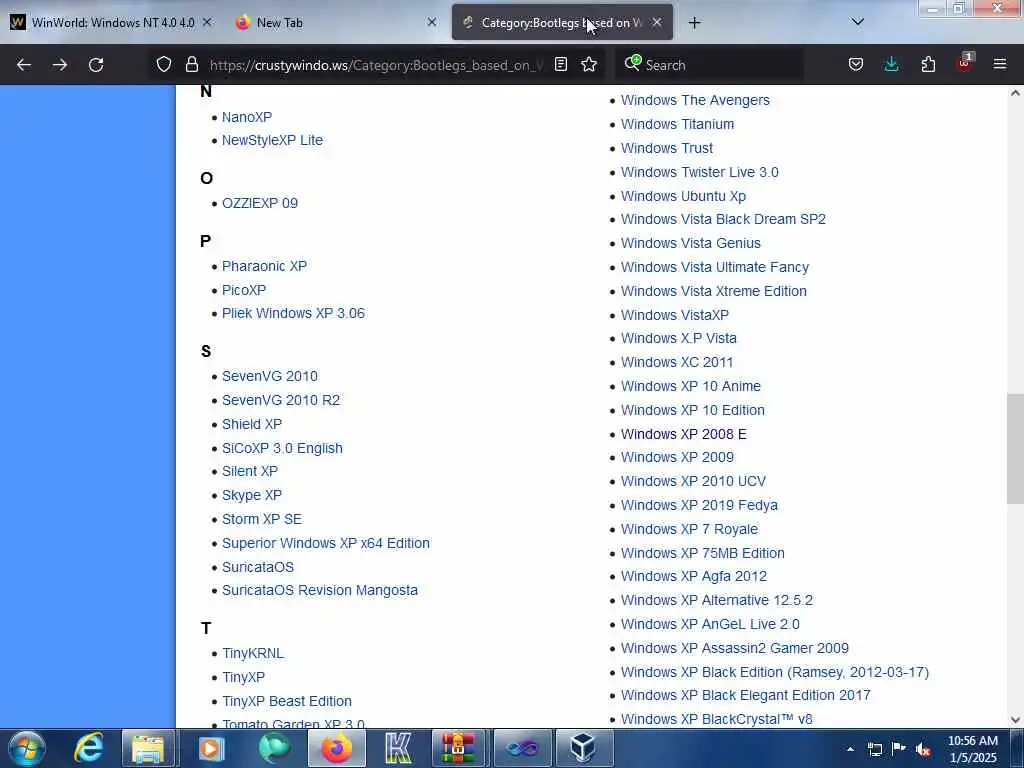Open the extensions puzzle icon
1024x768 pixels.
pyautogui.click(x=928, y=65)
